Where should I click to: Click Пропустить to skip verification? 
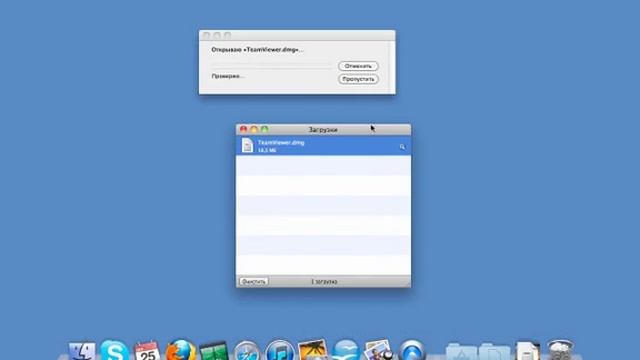coord(358,79)
